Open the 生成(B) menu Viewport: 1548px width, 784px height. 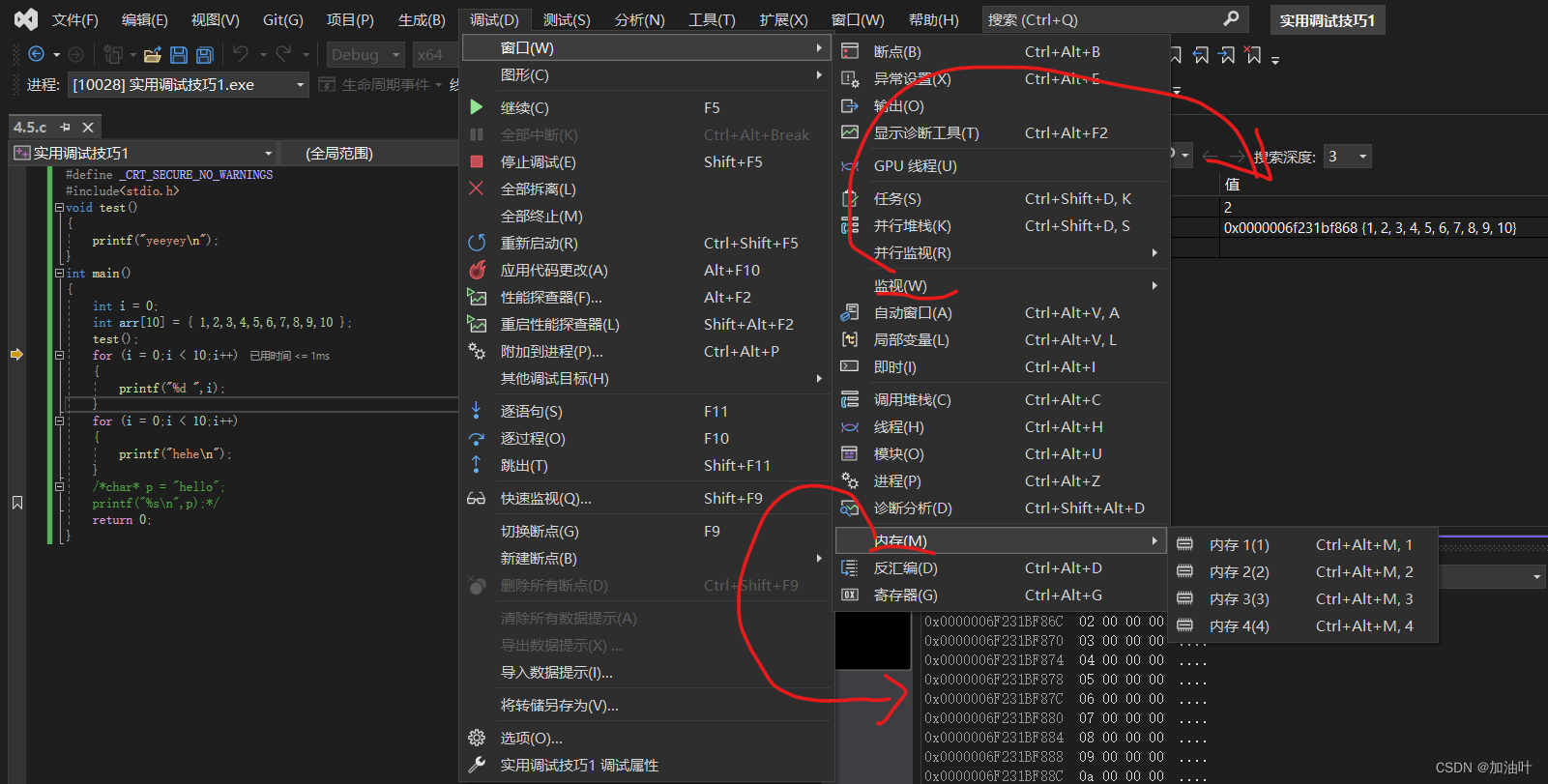pos(422,19)
